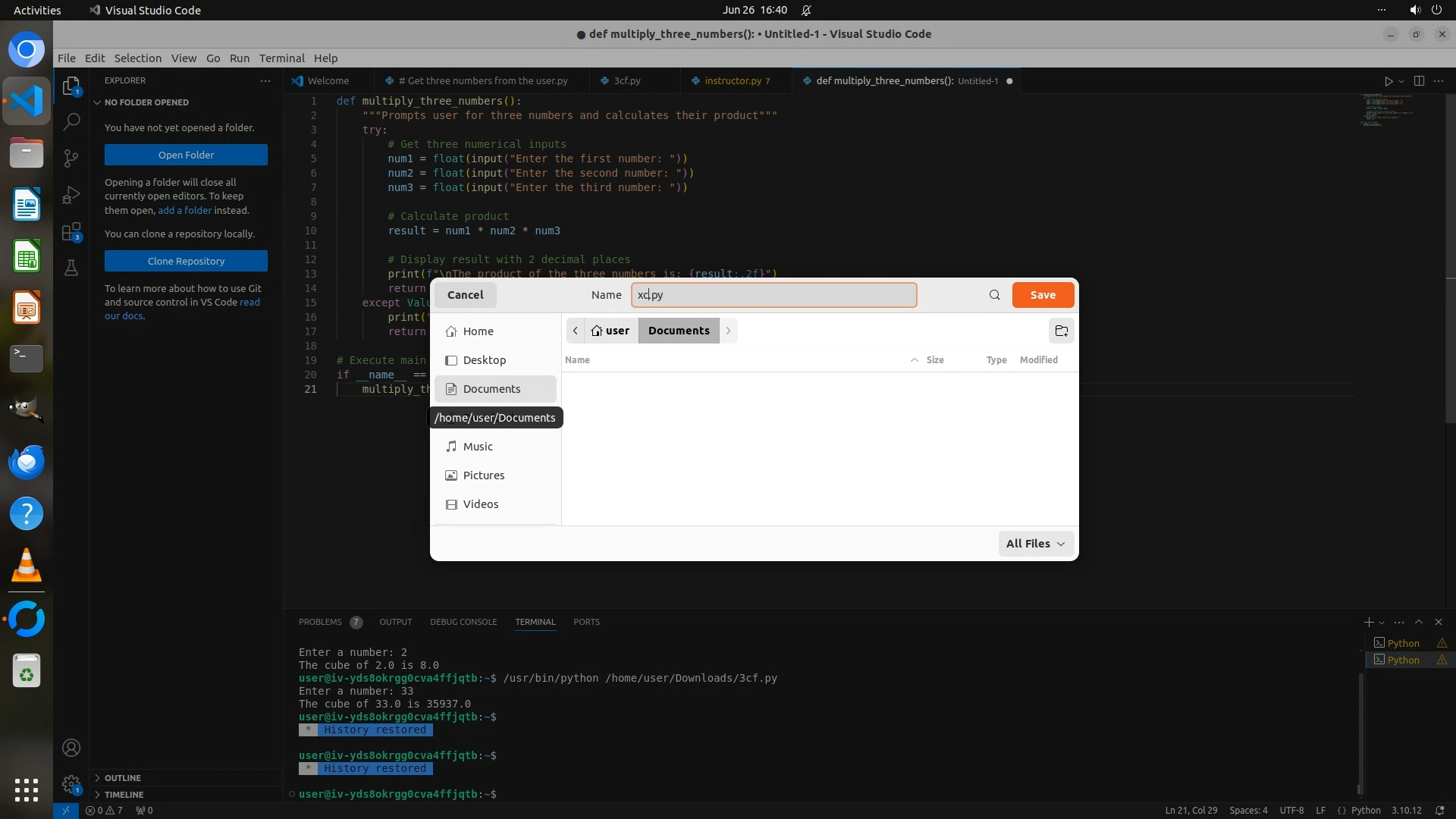
Task: Click the Cancel button in dialog
Action: click(x=465, y=295)
